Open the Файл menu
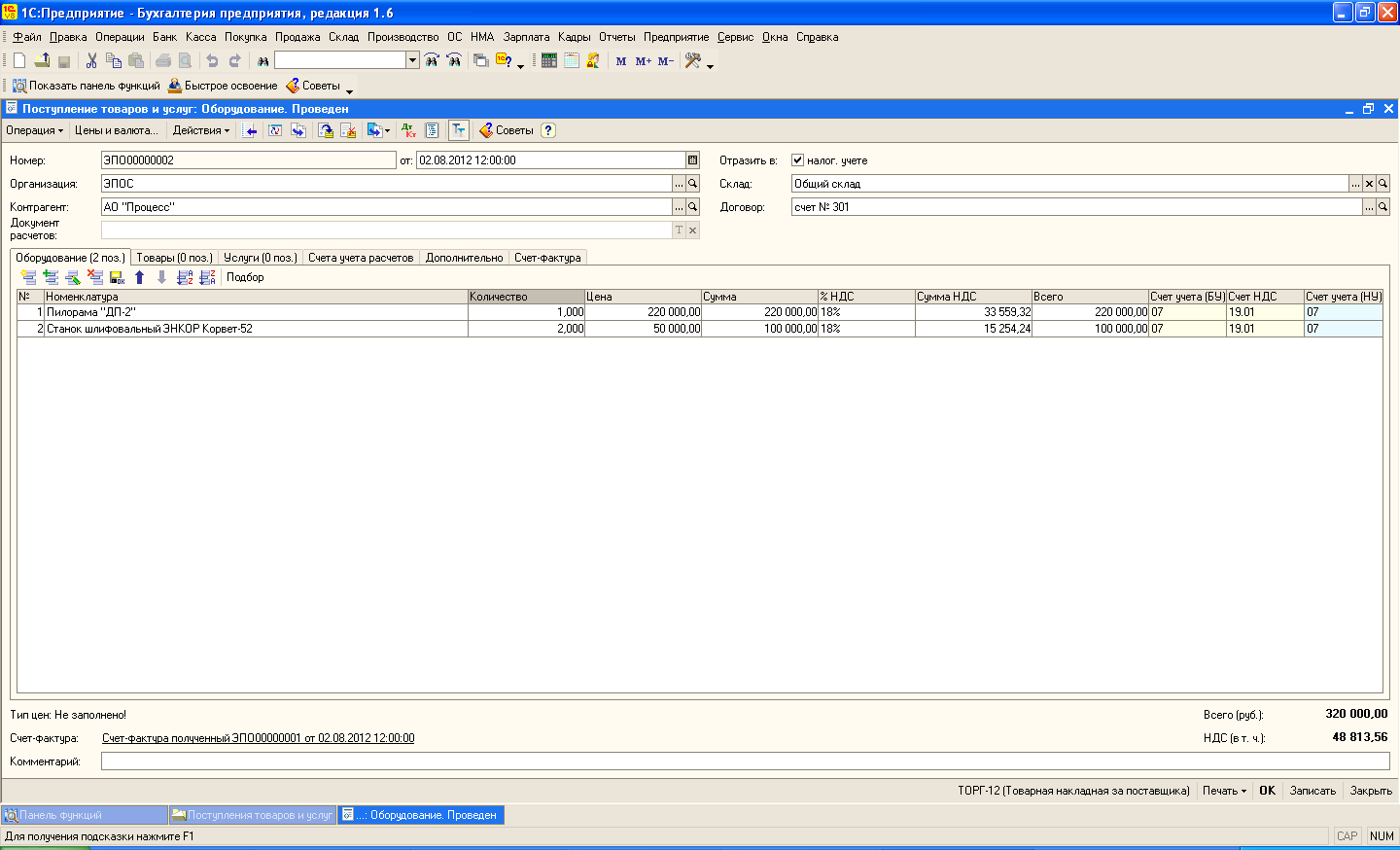Image resolution: width=1400 pixels, height=850 pixels. click(x=27, y=37)
